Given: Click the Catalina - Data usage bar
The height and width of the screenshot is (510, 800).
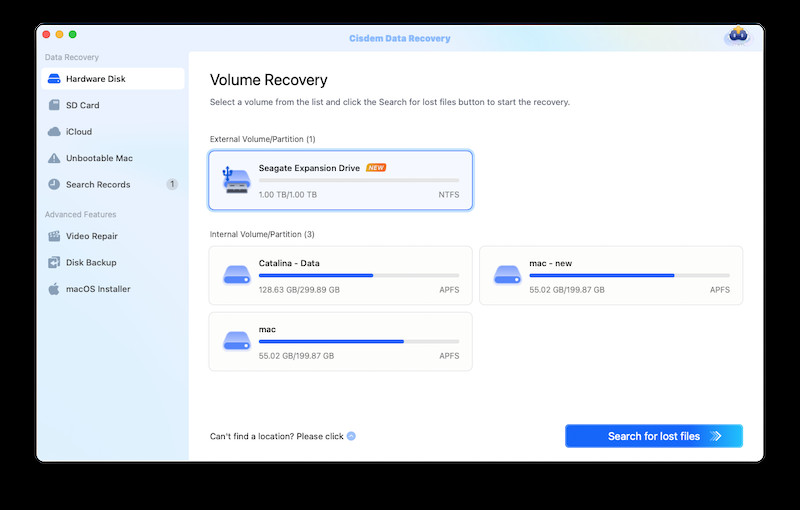Looking at the screenshot, I should (359, 275).
